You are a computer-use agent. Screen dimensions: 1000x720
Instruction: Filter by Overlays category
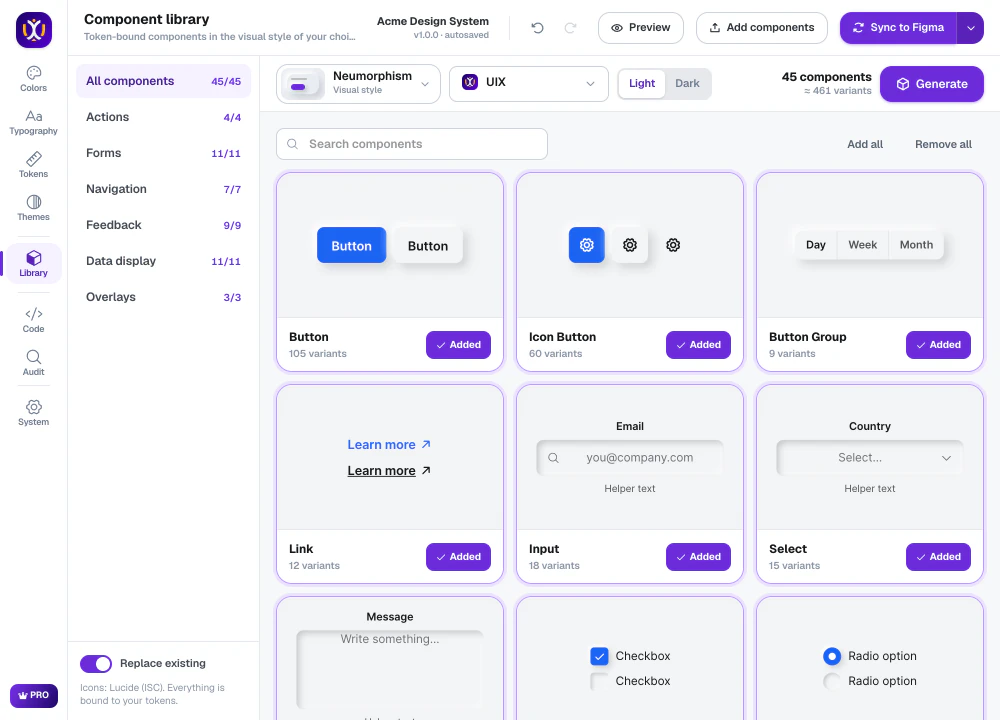point(163,297)
